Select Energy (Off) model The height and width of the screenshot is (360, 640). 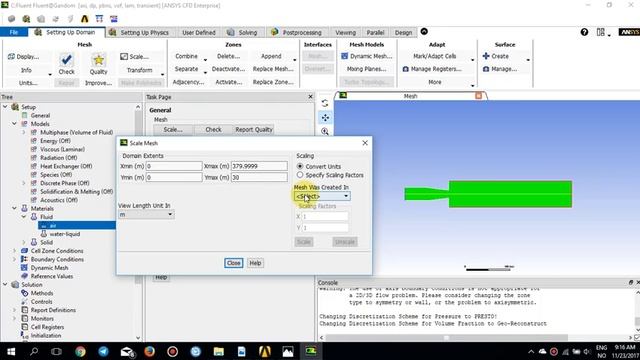[55, 141]
